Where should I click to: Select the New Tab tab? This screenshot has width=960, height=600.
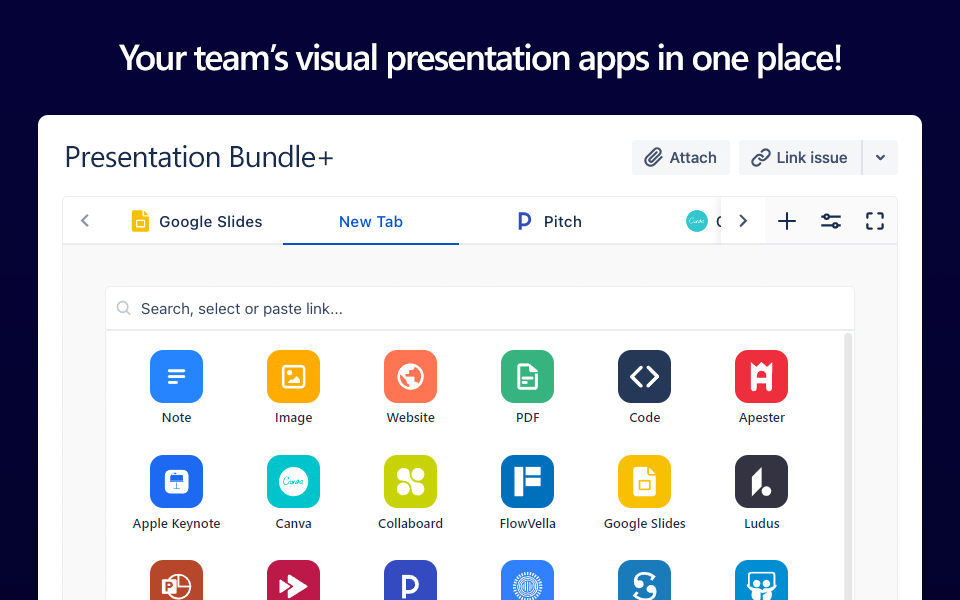pos(370,221)
